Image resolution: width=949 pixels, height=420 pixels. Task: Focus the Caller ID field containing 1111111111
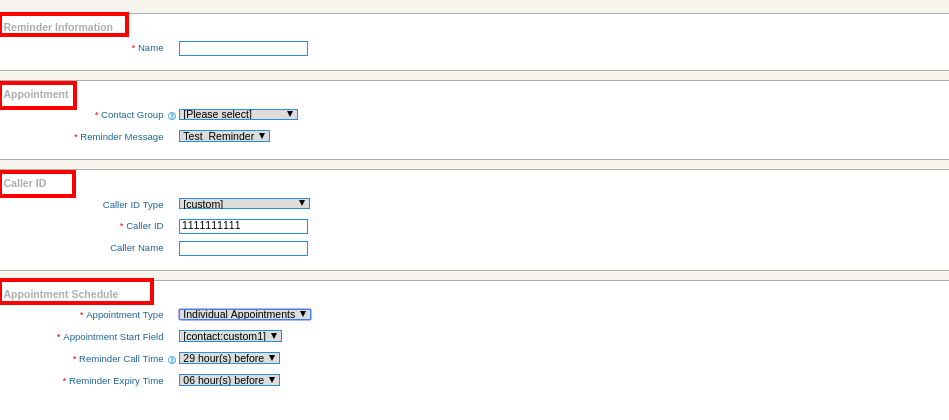point(243,226)
